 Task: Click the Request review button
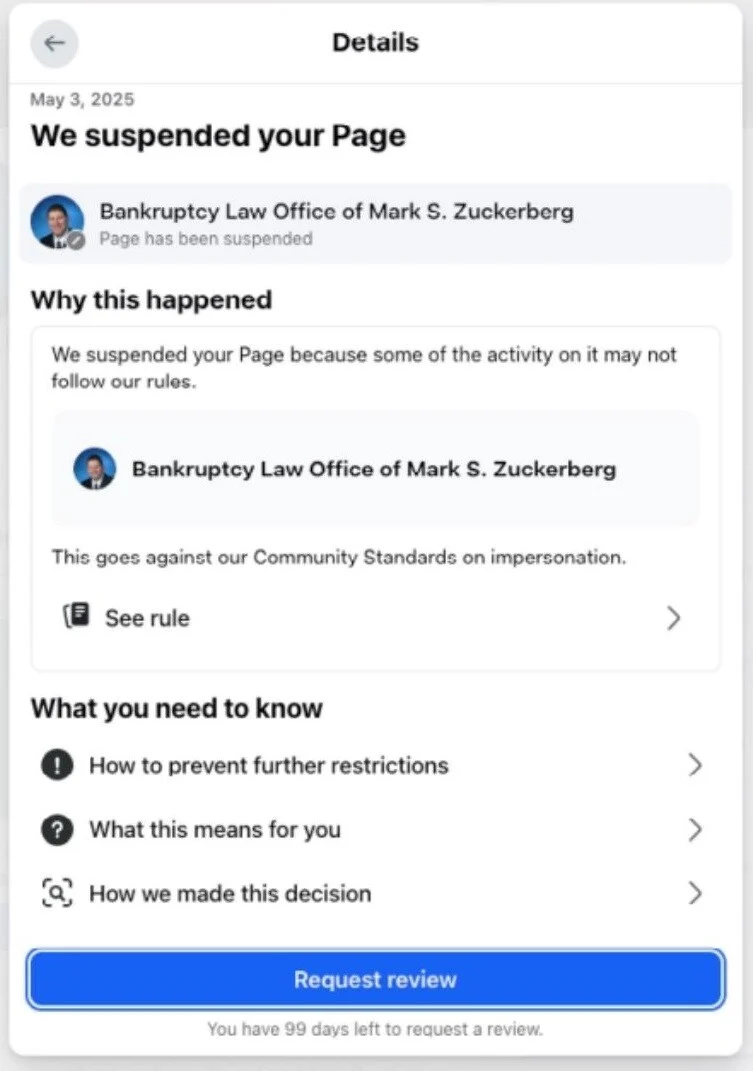375,979
